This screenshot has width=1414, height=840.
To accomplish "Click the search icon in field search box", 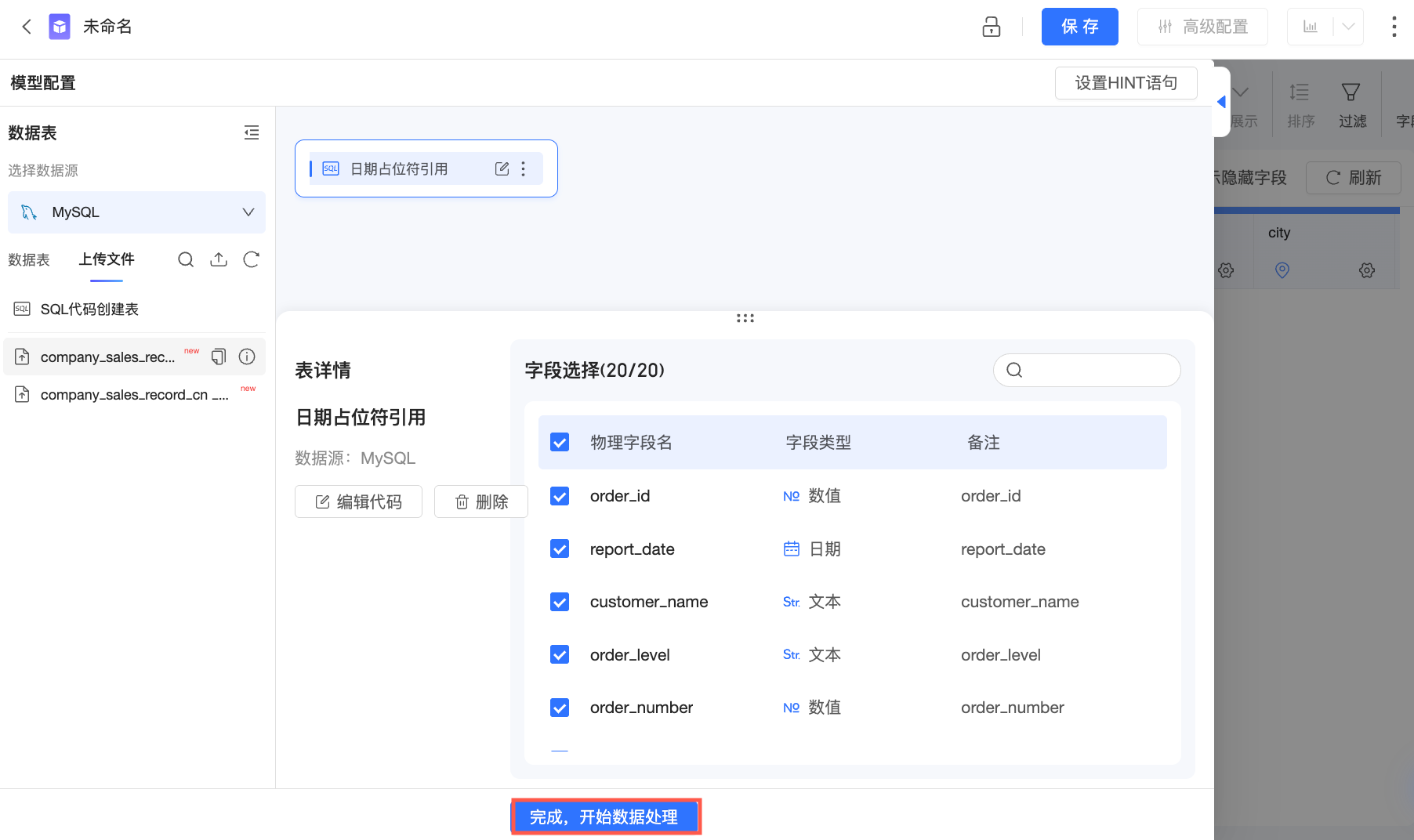I will click(x=1014, y=370).
